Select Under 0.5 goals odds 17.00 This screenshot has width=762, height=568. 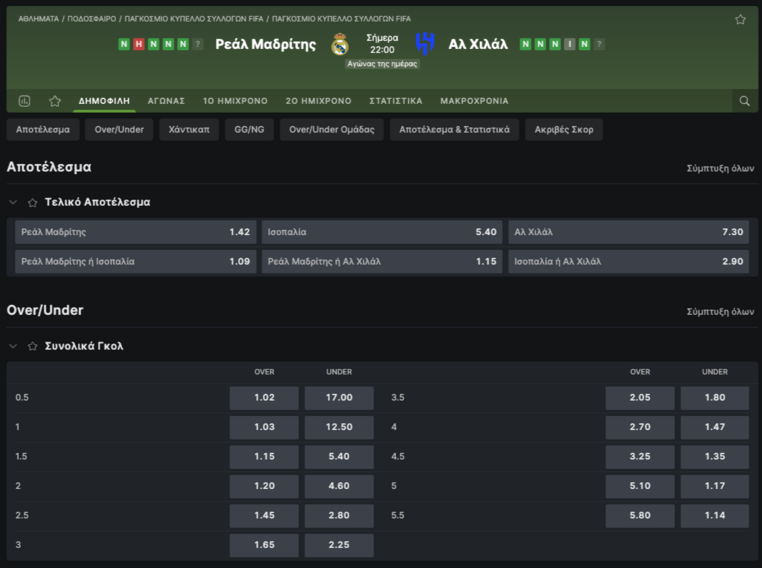pyautogui.click(x=339, y=398)
